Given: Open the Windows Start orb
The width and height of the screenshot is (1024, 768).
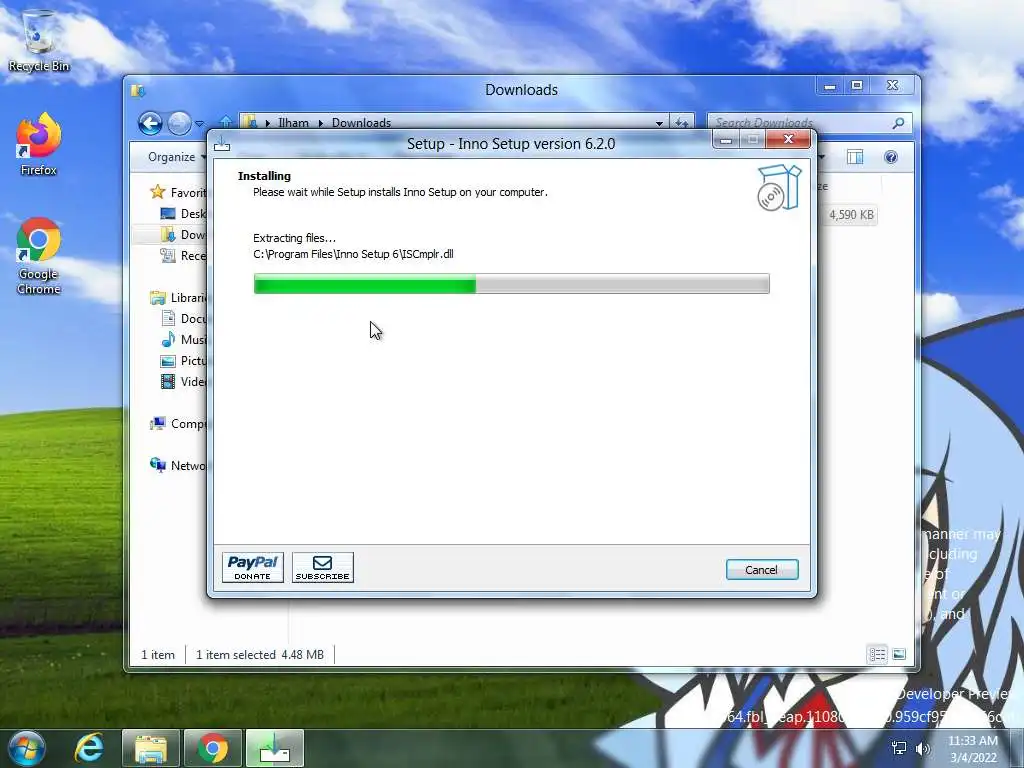Looking at the screenshot, I should tap(27, 748).
